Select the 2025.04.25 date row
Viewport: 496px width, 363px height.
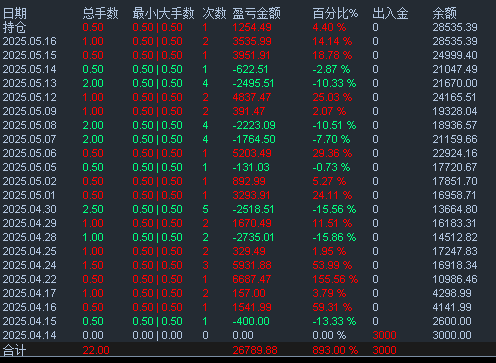(x=30, y=251)
